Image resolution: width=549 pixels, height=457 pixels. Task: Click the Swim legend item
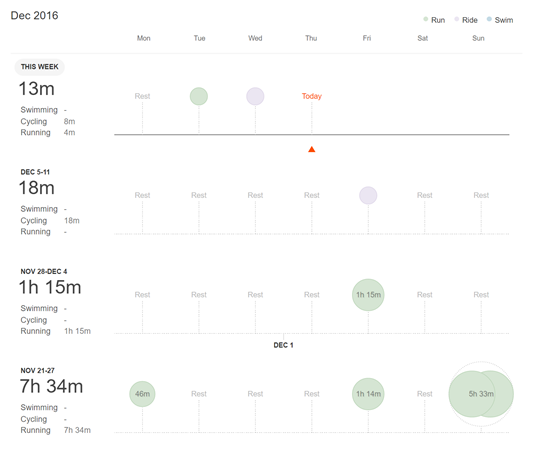click(x=500, y=20)
